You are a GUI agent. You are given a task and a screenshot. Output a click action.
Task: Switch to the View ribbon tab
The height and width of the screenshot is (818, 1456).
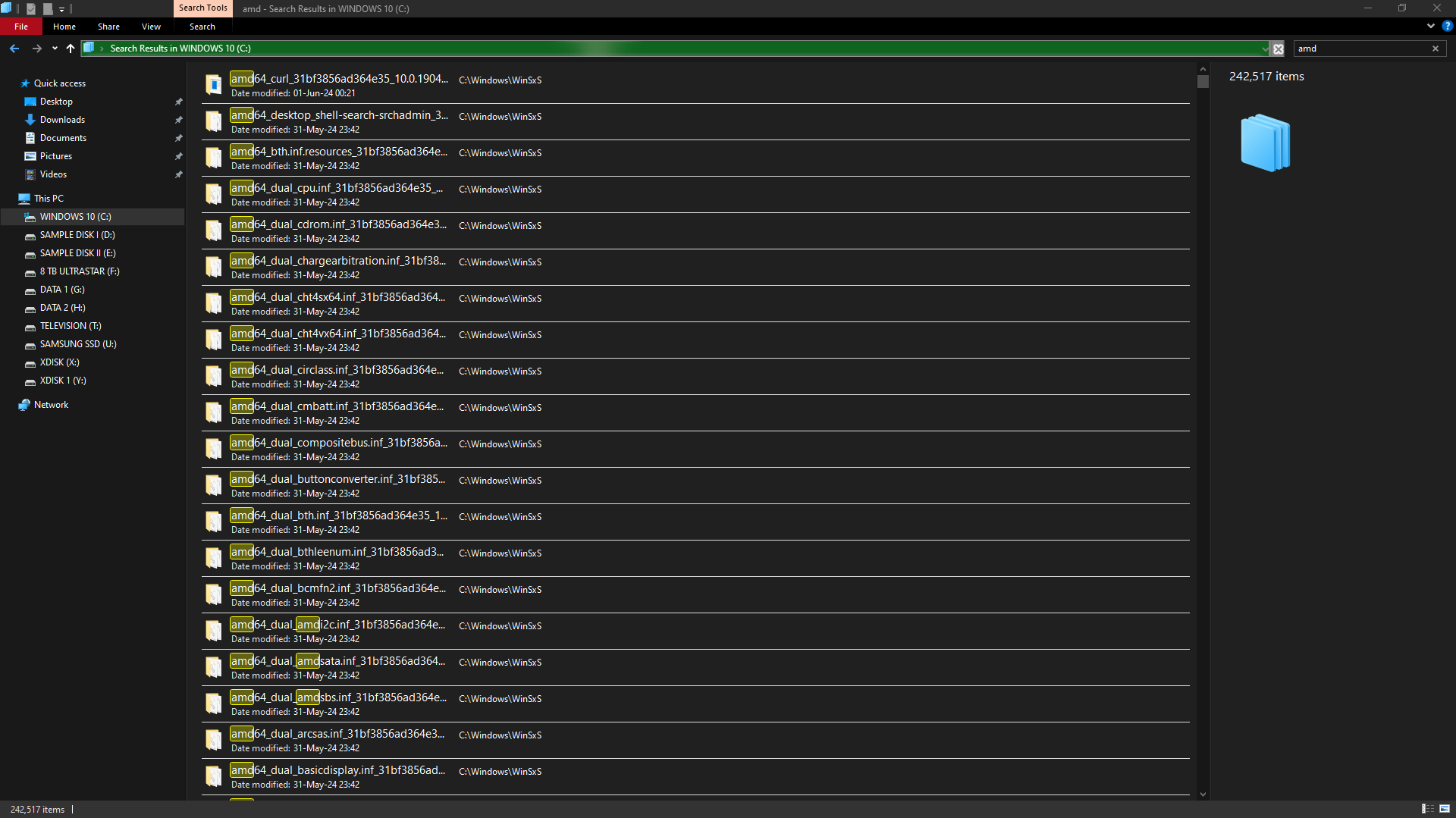(151, 27)
